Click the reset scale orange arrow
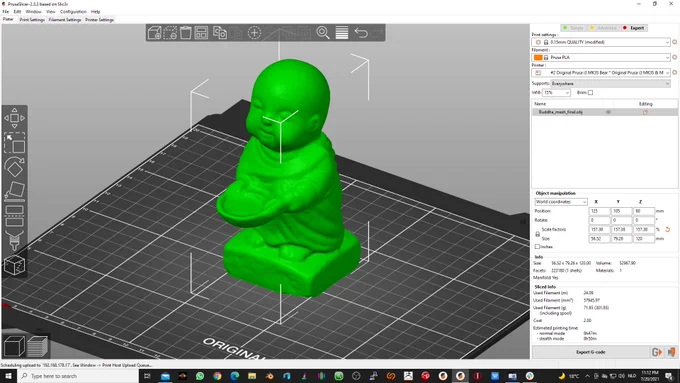 (667, 229)
